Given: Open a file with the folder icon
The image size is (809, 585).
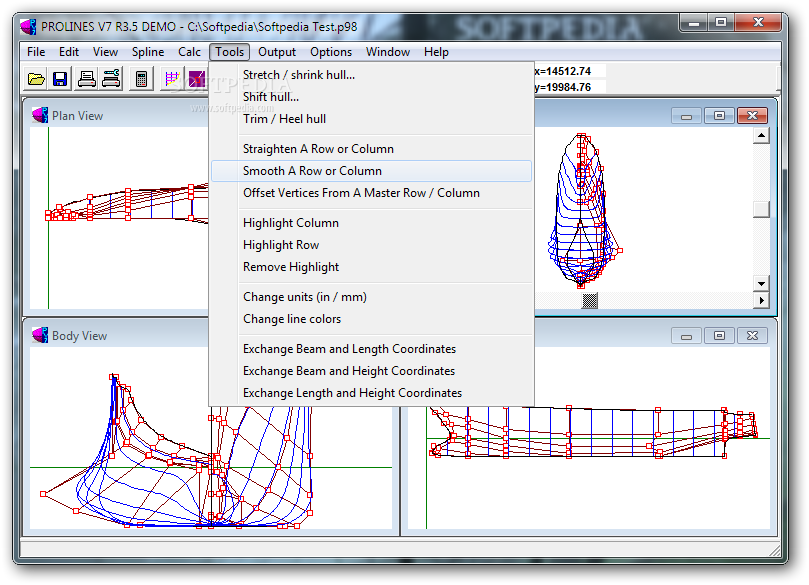Looking at the screenshot, I should [x=36, y=79].
